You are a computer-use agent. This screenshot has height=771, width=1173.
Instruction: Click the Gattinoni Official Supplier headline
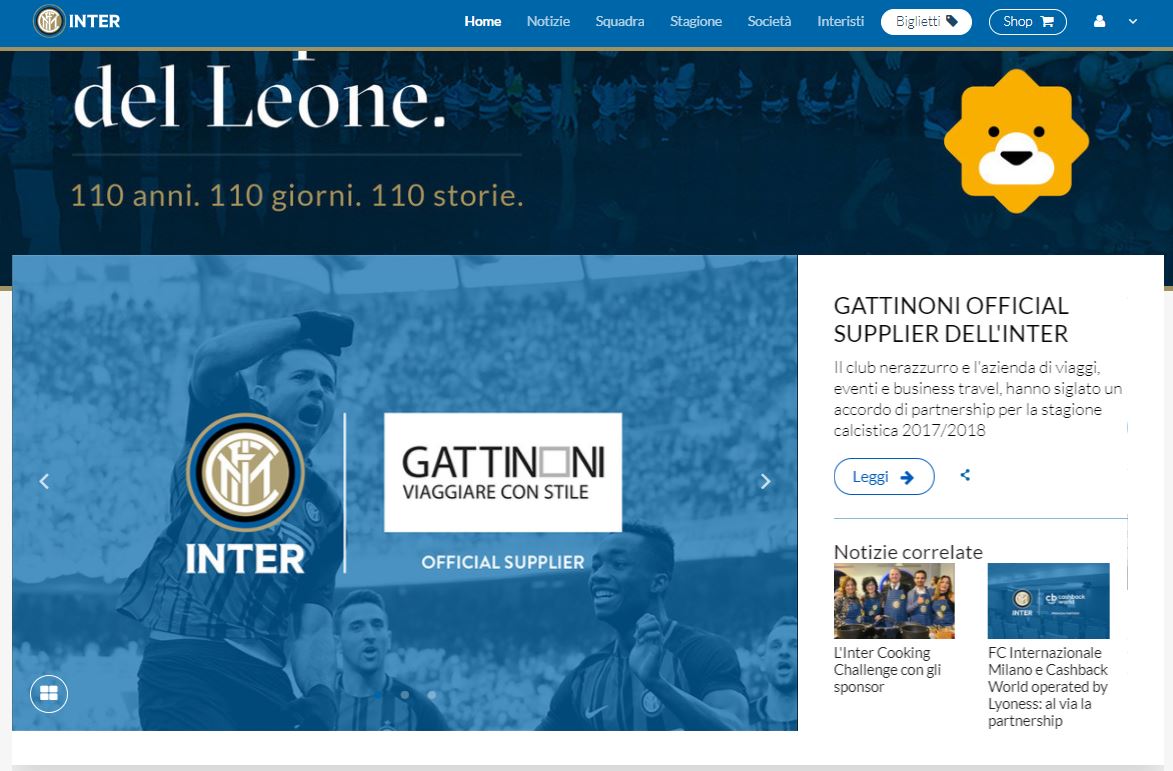pyautogui.click(x=951, y=319)
